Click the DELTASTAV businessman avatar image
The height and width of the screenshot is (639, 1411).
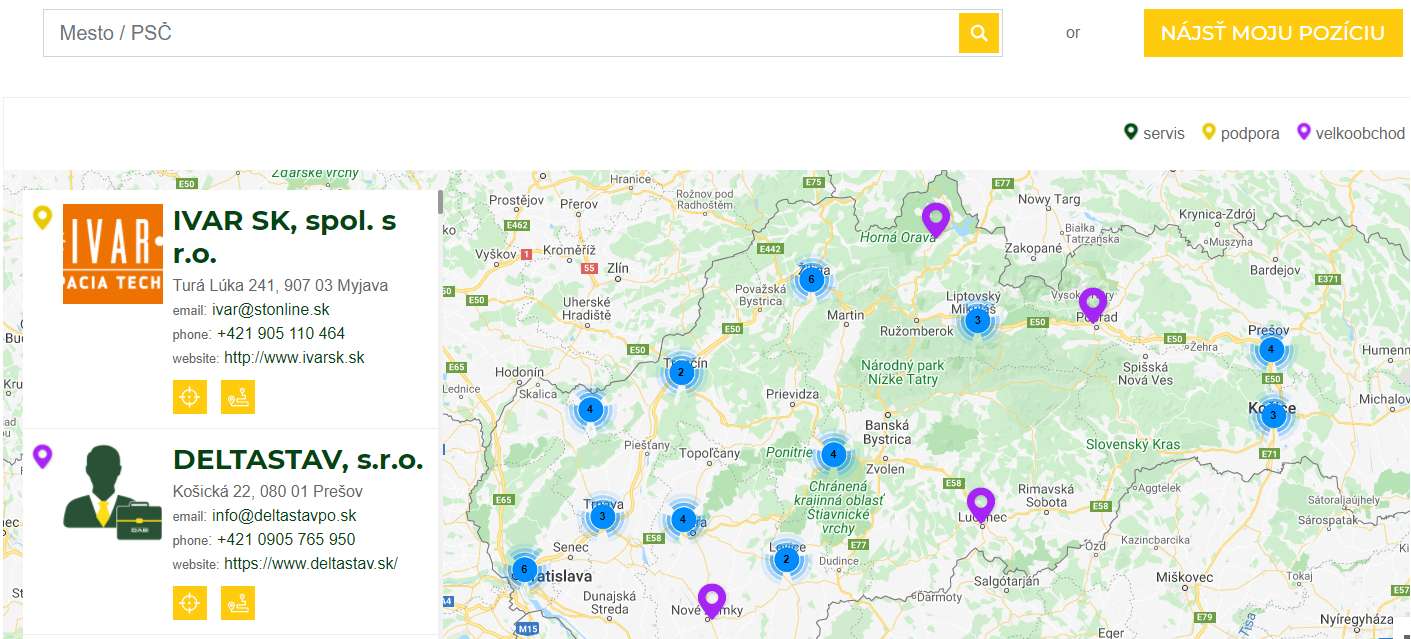(x=113, y=494)
